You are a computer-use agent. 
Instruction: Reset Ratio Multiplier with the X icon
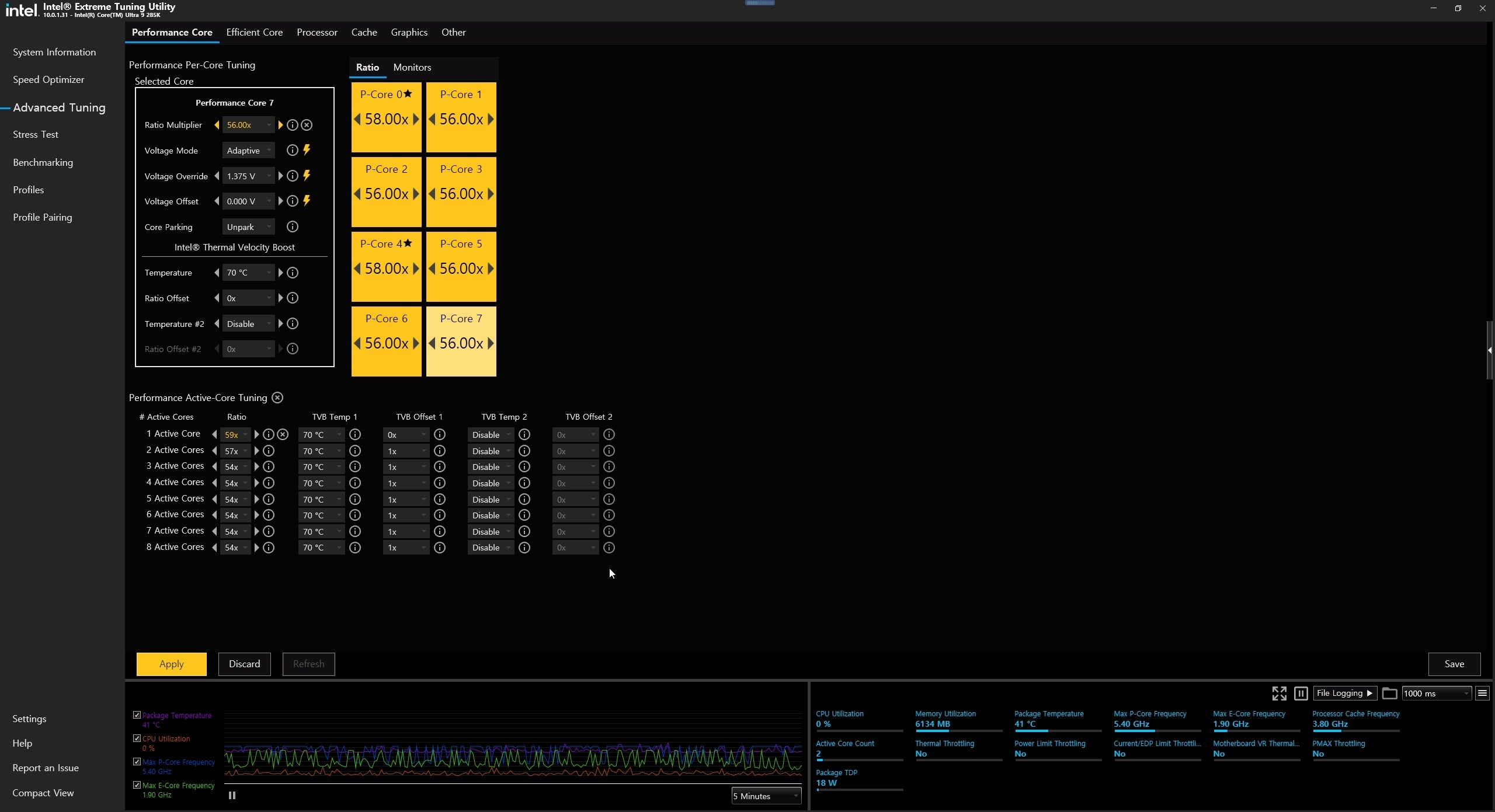point(307,125)
